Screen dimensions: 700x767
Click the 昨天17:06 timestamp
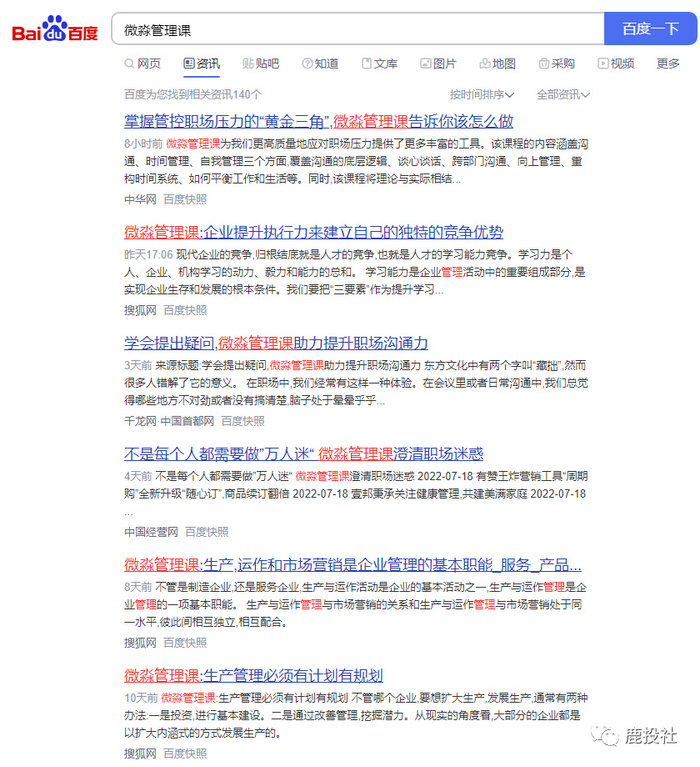(148, 255)
